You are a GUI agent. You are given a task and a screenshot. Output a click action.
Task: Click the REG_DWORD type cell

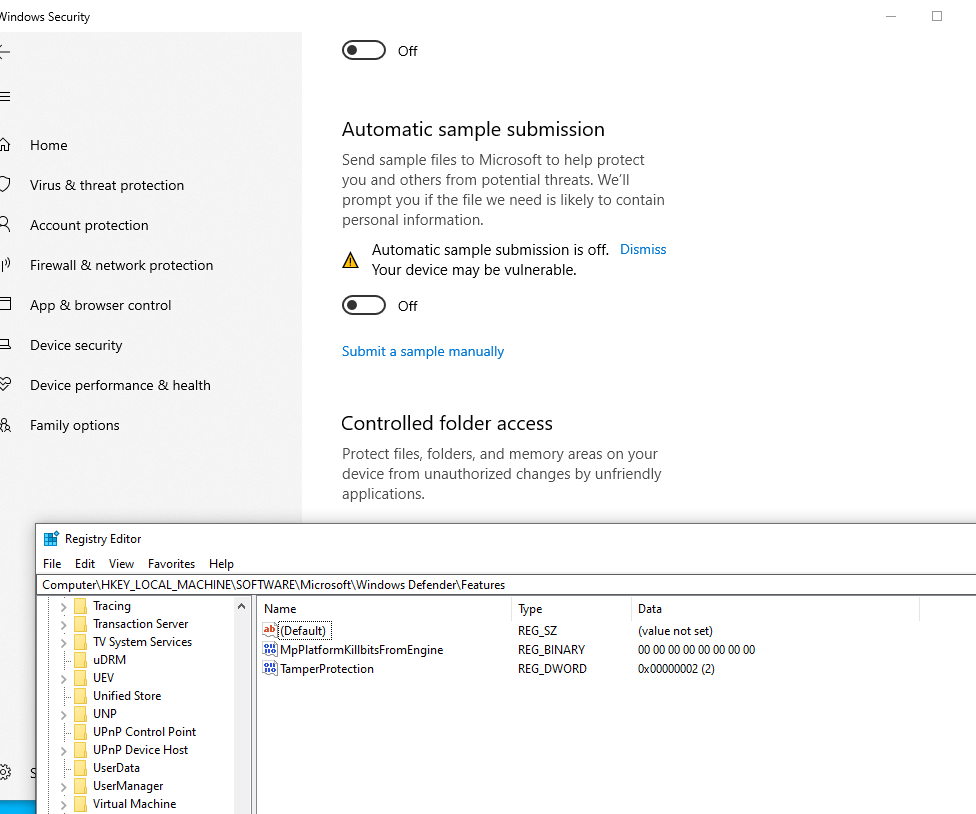click(552, 668)
